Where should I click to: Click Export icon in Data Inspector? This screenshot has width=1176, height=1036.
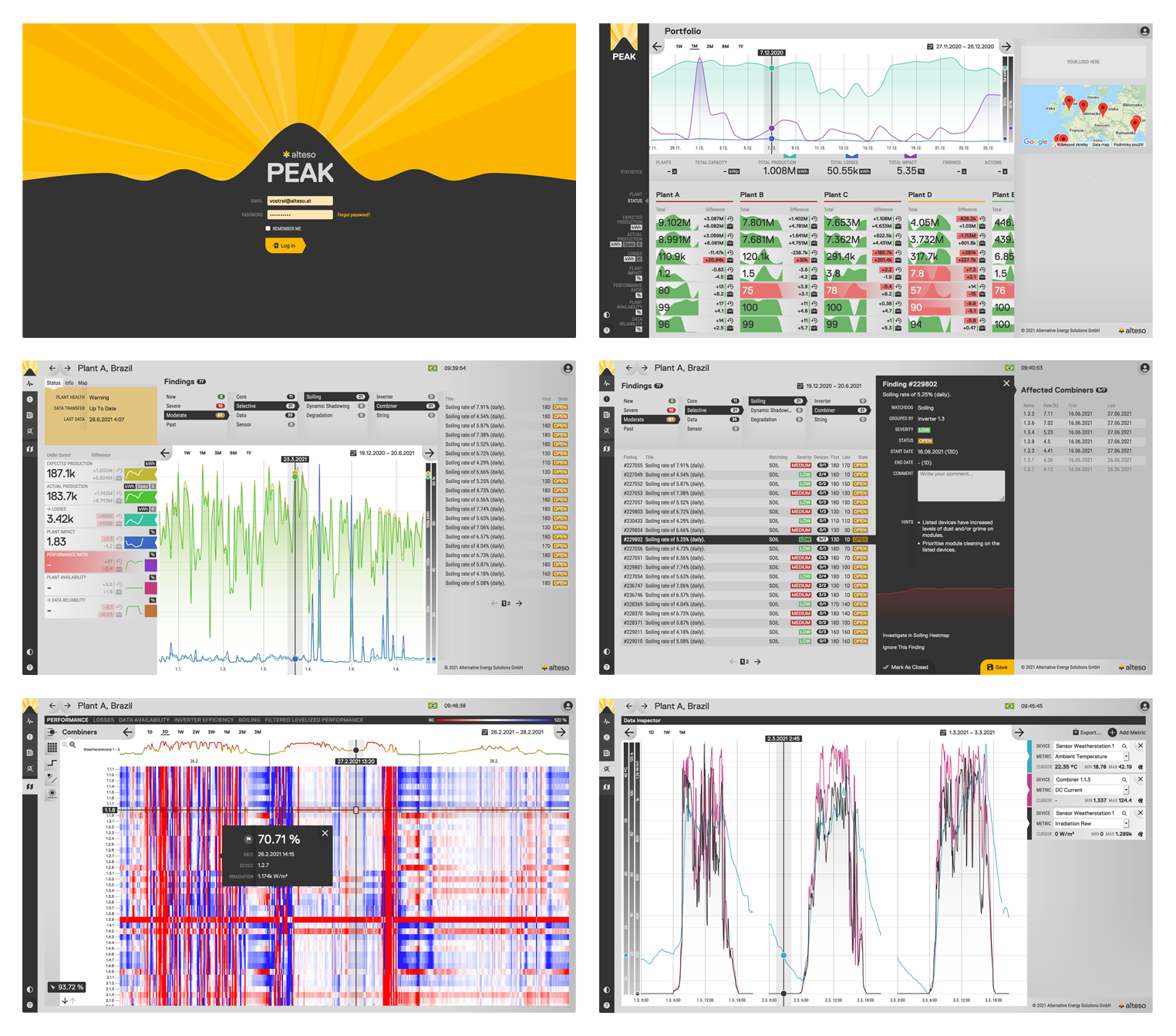click(1076, 732)
